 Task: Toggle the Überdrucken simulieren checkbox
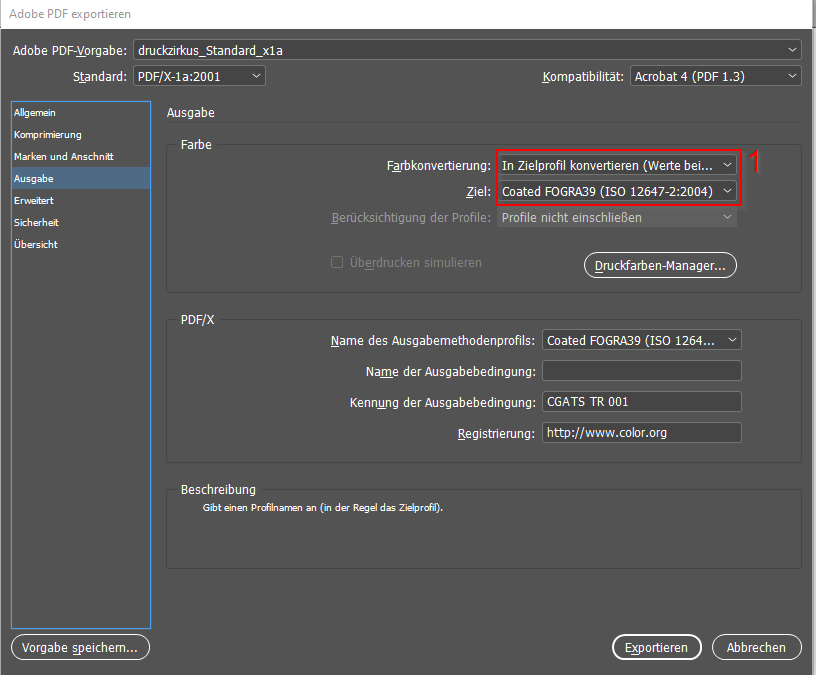pyautogui.click(x=337, y=263)
